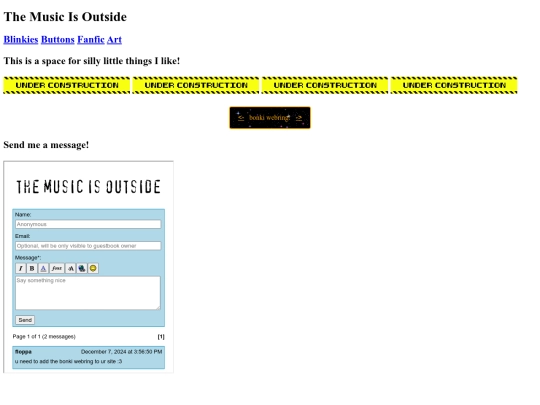
Task: Insert a link with the globe icon
Action: (82, 268)
